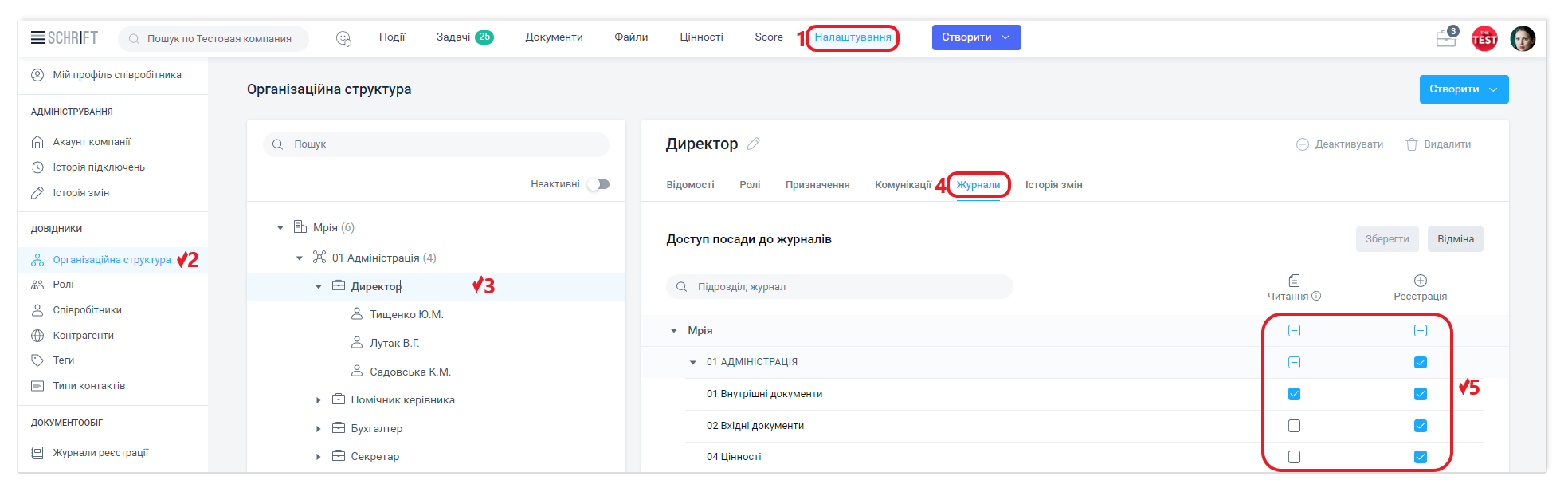This screenshot has width=1568, height=488.
Task: Open the inbox notifications icon with badge
Action: pyautogui.click(x=1446, y=38)
